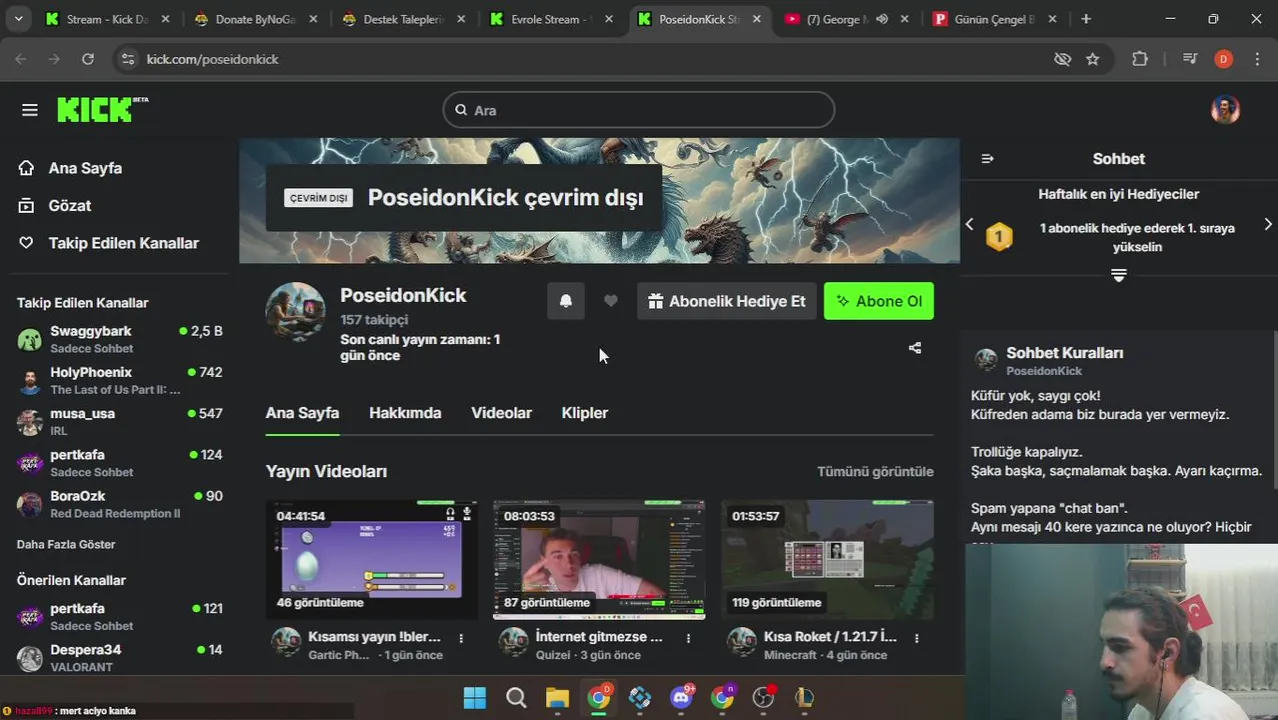The height and width of the screenshot is (720, 1278).
Task: Open browser extensions menu
Action: pyautogui.click(x=1140, y=59)
